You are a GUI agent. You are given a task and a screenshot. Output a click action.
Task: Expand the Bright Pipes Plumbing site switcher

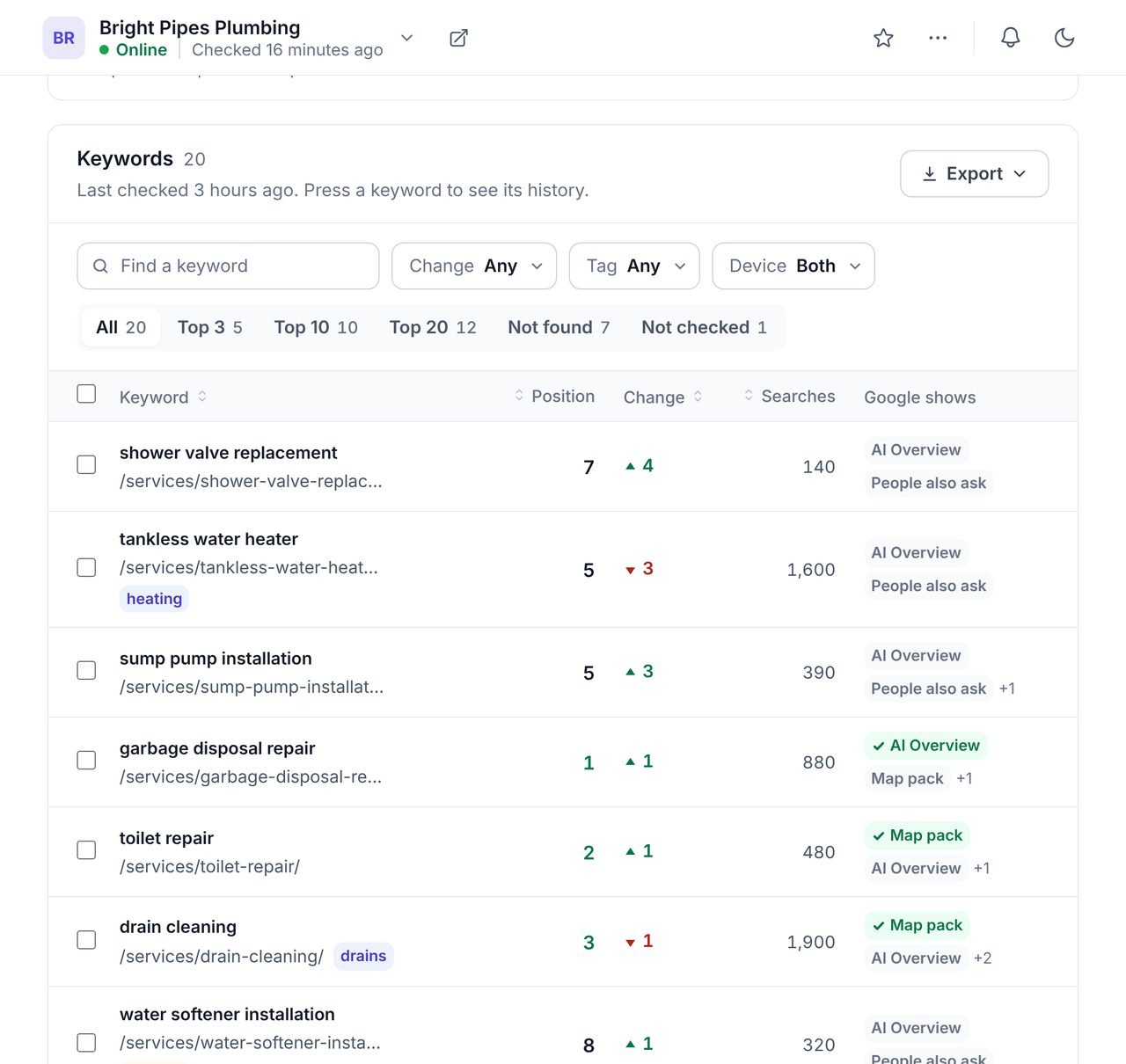point(406,38)
